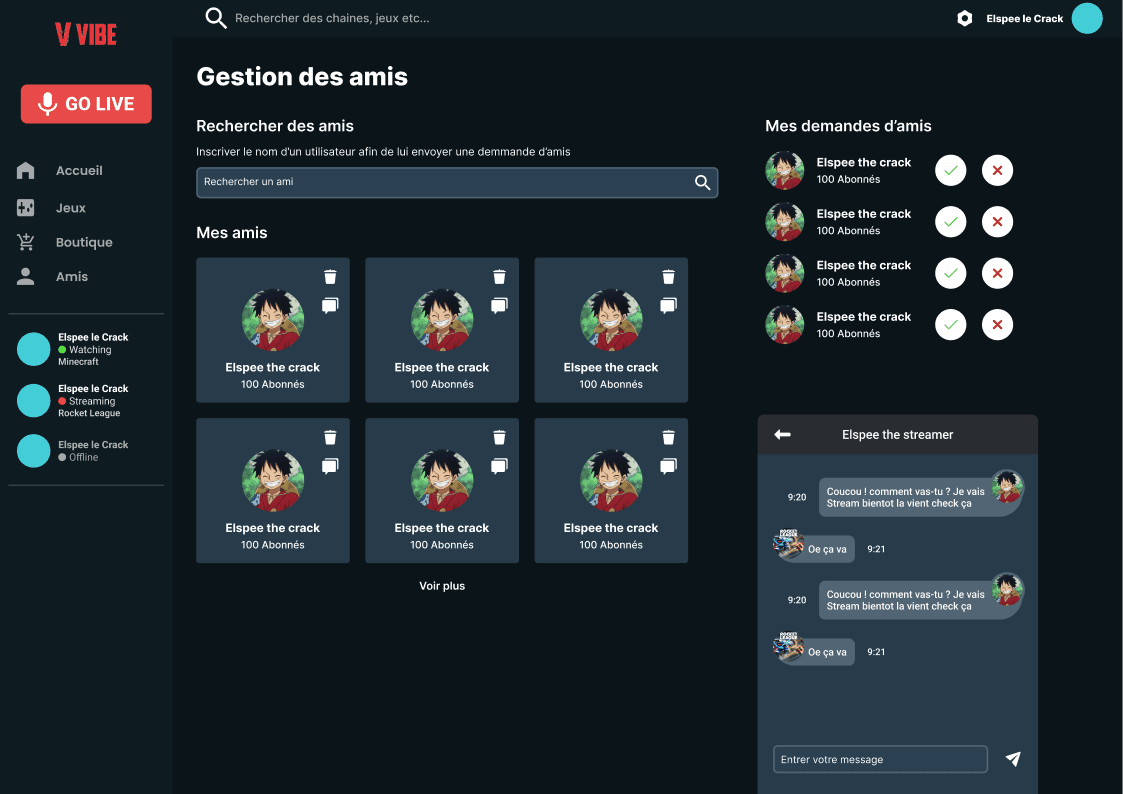Click the 'Rechercher des amis' heading
Image resolution: width=1123 pixels, height=794 pixels.
[x=275, y=126]
